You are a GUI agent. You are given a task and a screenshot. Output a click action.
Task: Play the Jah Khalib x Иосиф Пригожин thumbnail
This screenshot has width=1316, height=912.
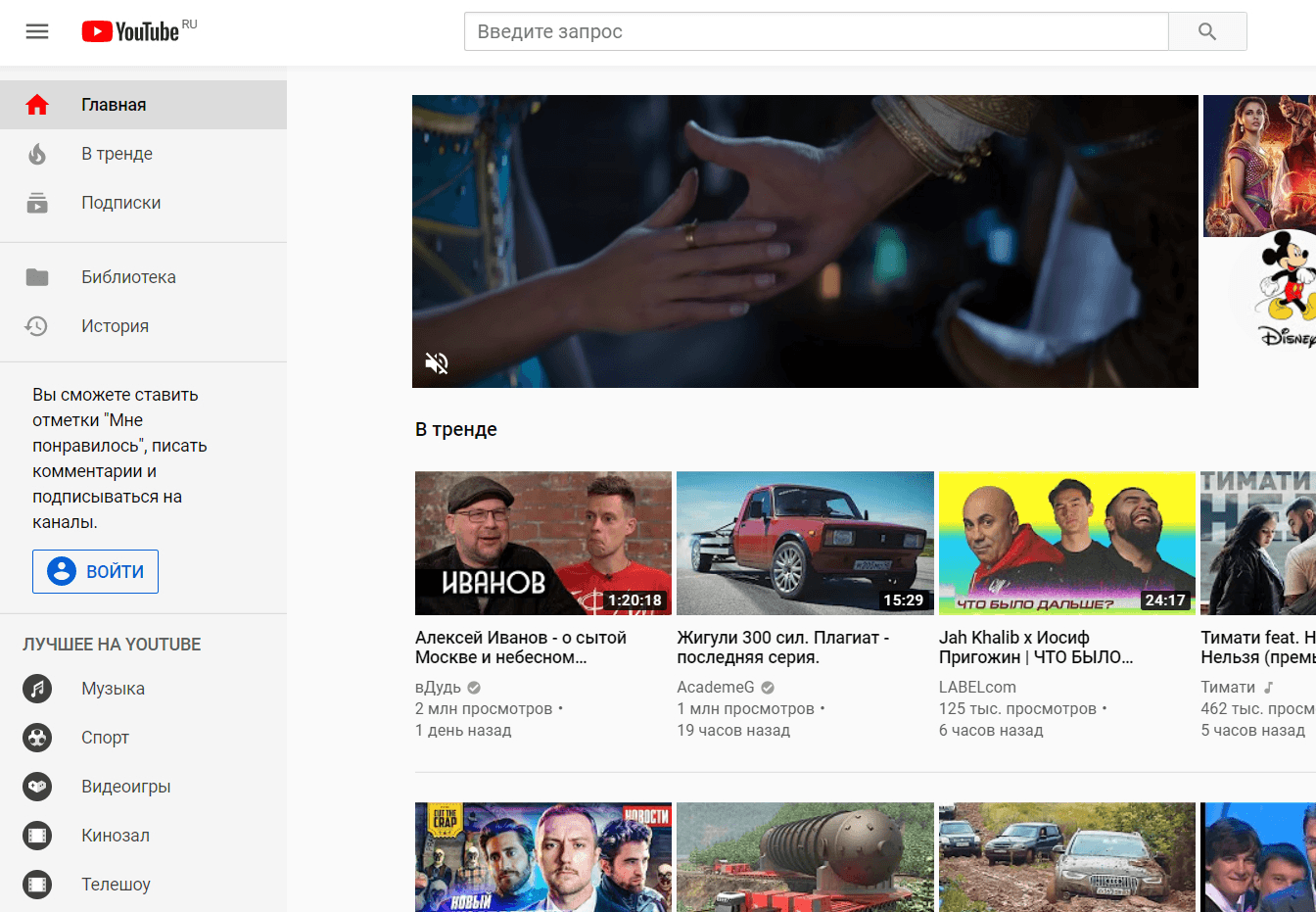tap(1066, 543)
